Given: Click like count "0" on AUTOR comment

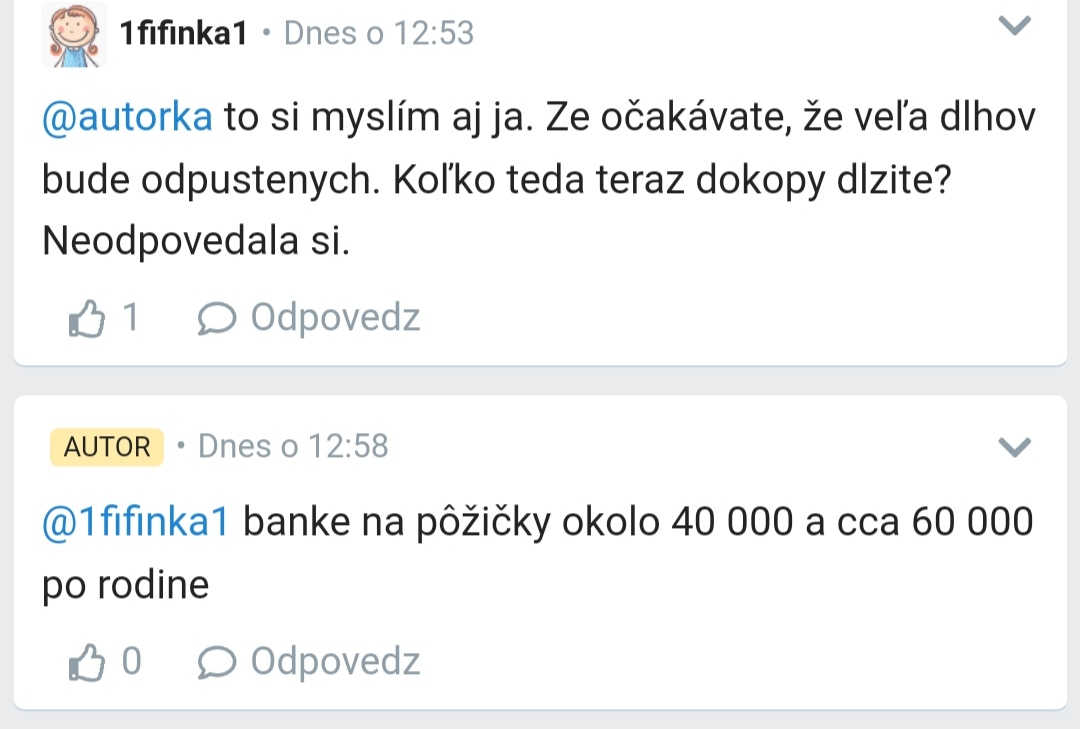Looking at the screenshot, I should (x=131, y=662).
